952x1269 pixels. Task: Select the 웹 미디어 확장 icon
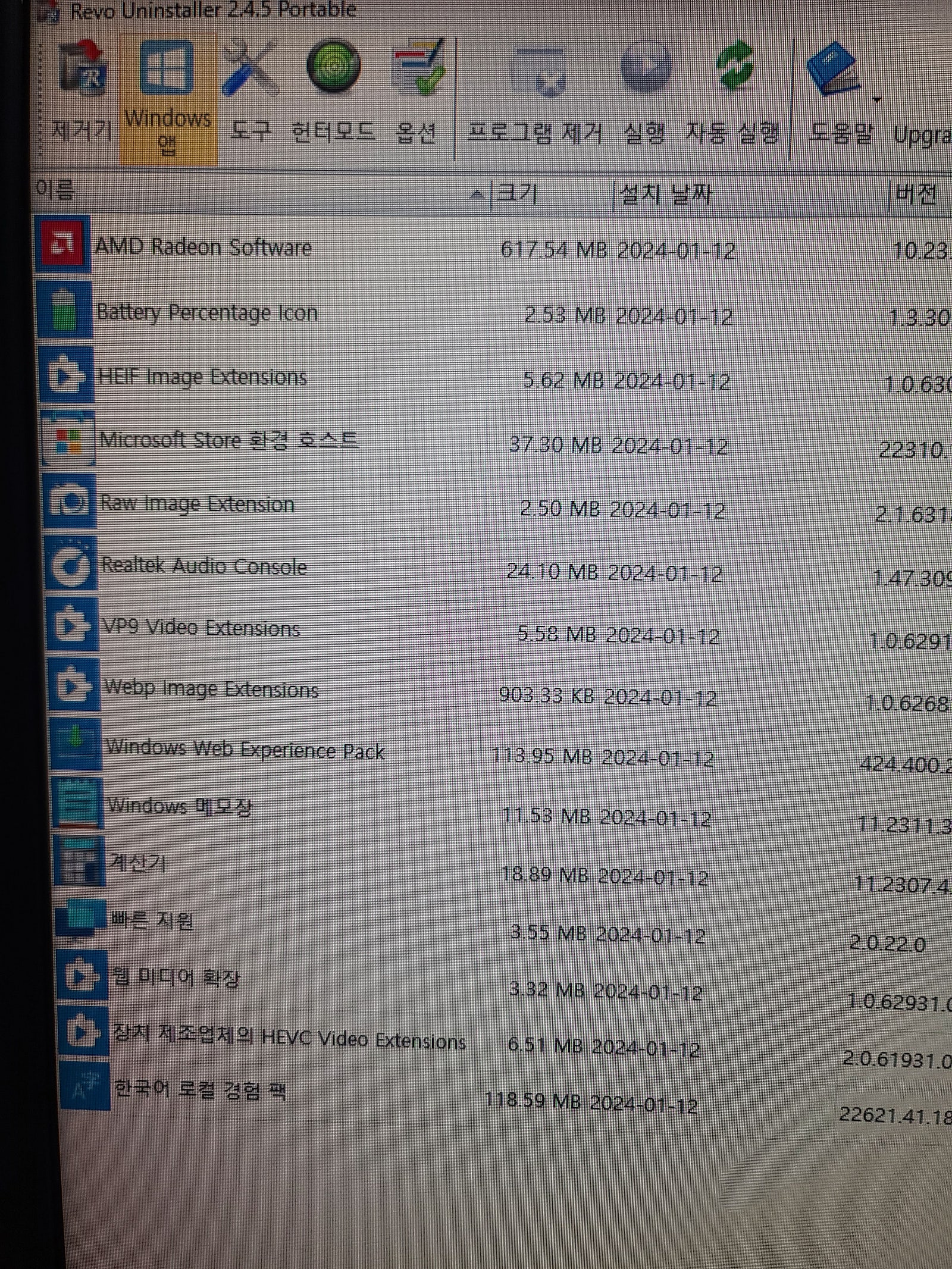tap(83, 975)
